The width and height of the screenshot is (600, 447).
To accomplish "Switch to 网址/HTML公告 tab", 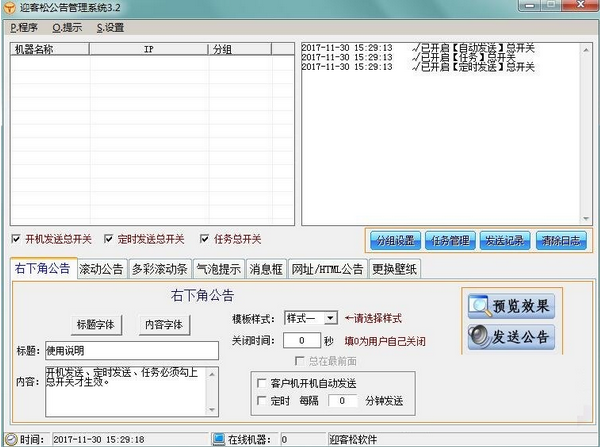I will [328, 269].
